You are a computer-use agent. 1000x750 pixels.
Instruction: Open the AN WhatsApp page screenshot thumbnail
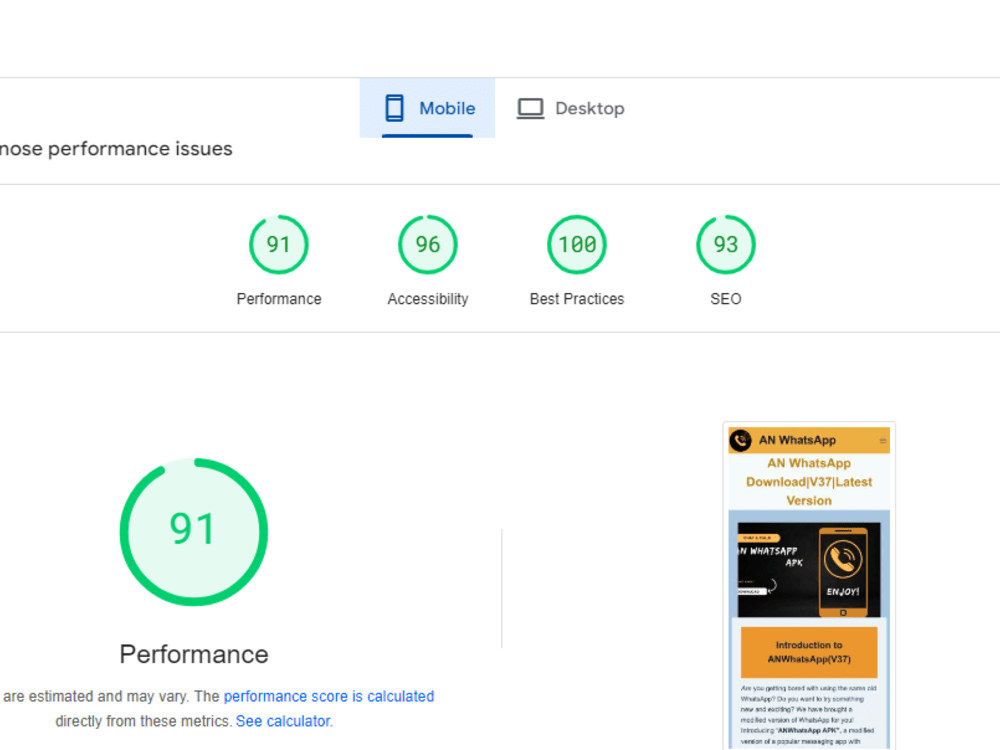(809, 585)
